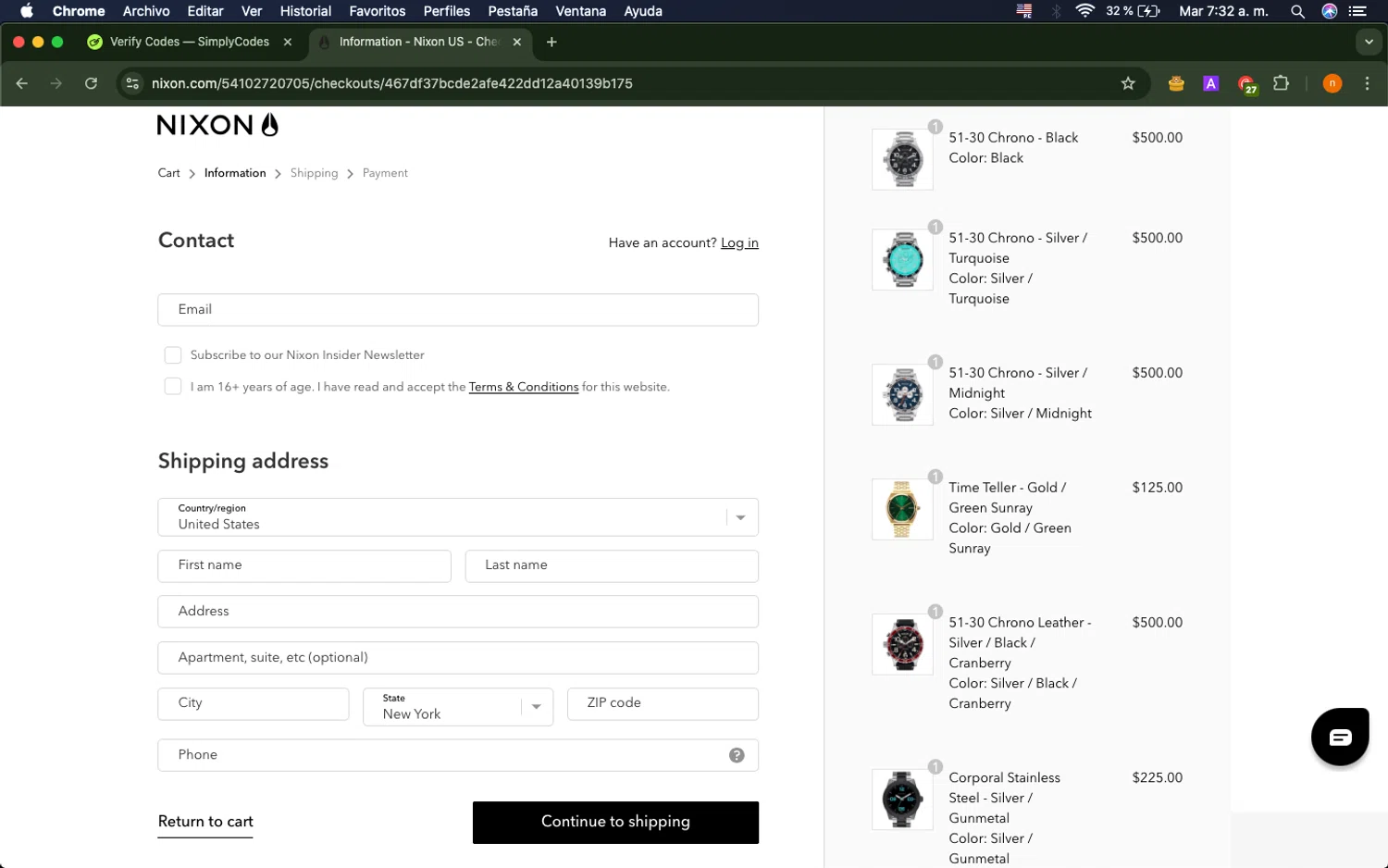Screen dimensions: 1388x868
Task: Open the Wi-Fi status menu
Action: click(1085, 11)
